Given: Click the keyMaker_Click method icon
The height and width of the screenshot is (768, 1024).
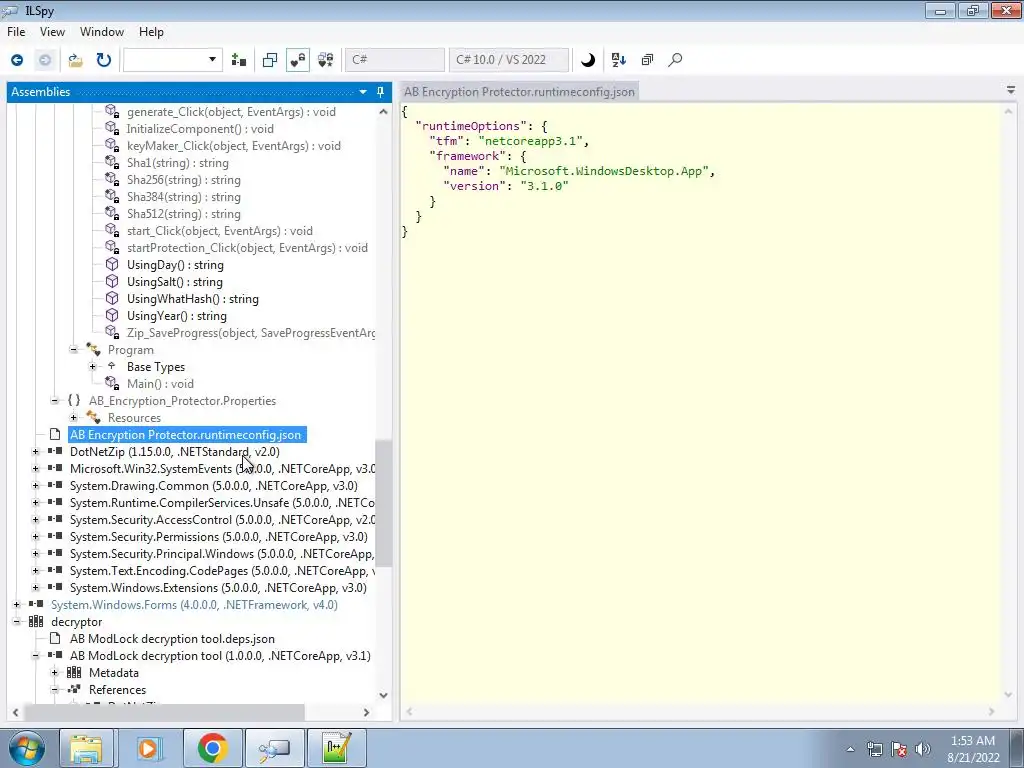Looking at the screenshot, I should click(112, 146).
